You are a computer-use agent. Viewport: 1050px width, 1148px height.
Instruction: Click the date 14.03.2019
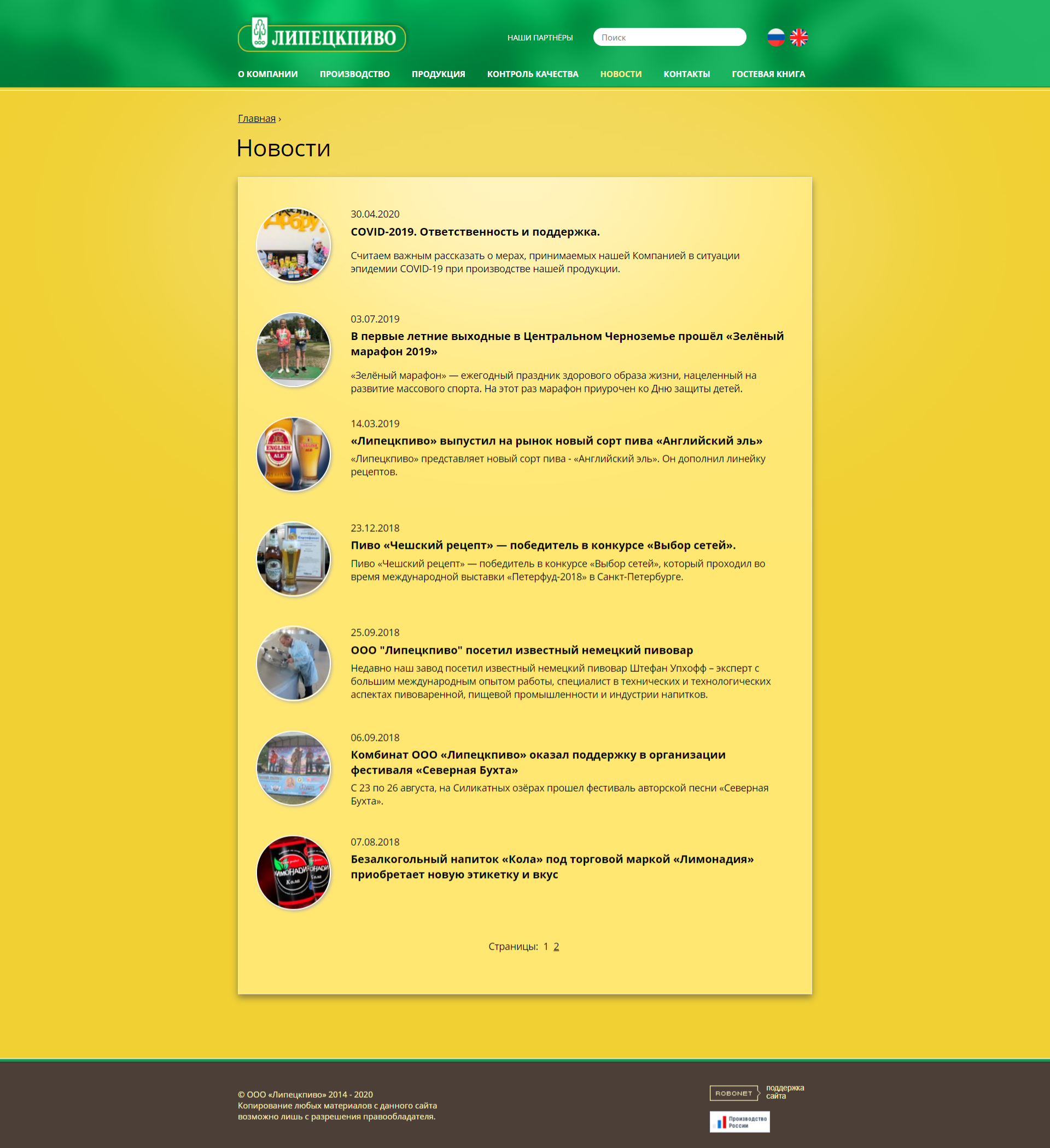(375, 424)
